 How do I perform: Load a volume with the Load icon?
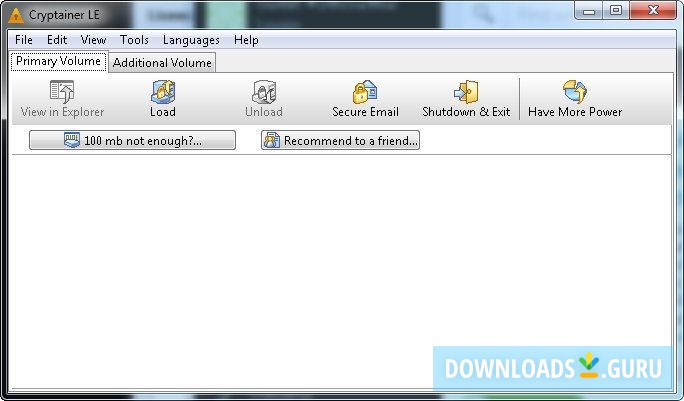click(163, 92)
